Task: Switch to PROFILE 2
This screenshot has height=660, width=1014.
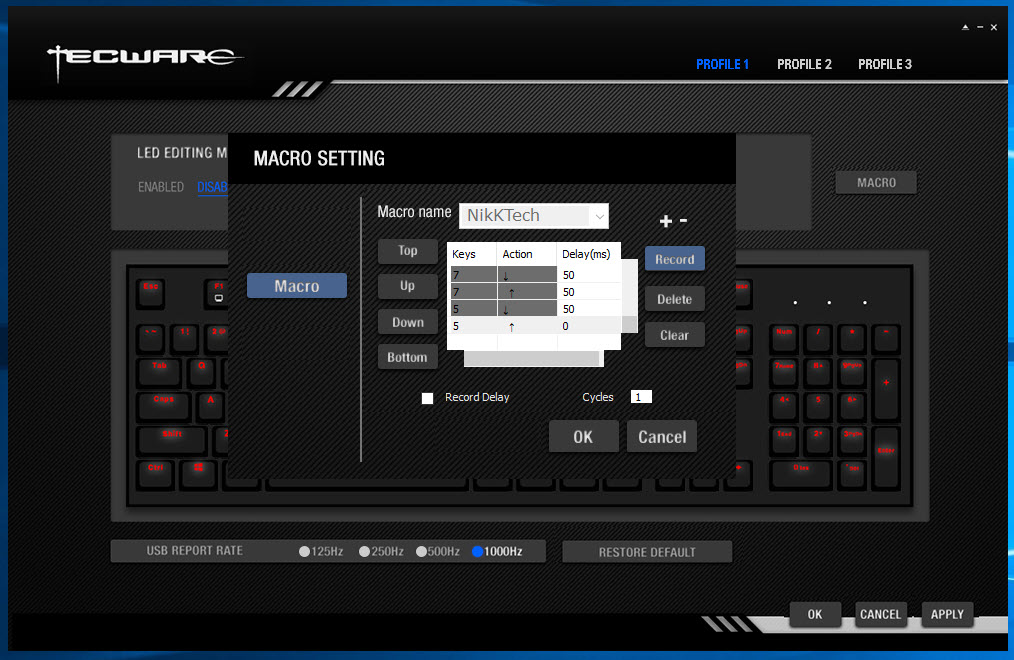Action: [804, 64]
